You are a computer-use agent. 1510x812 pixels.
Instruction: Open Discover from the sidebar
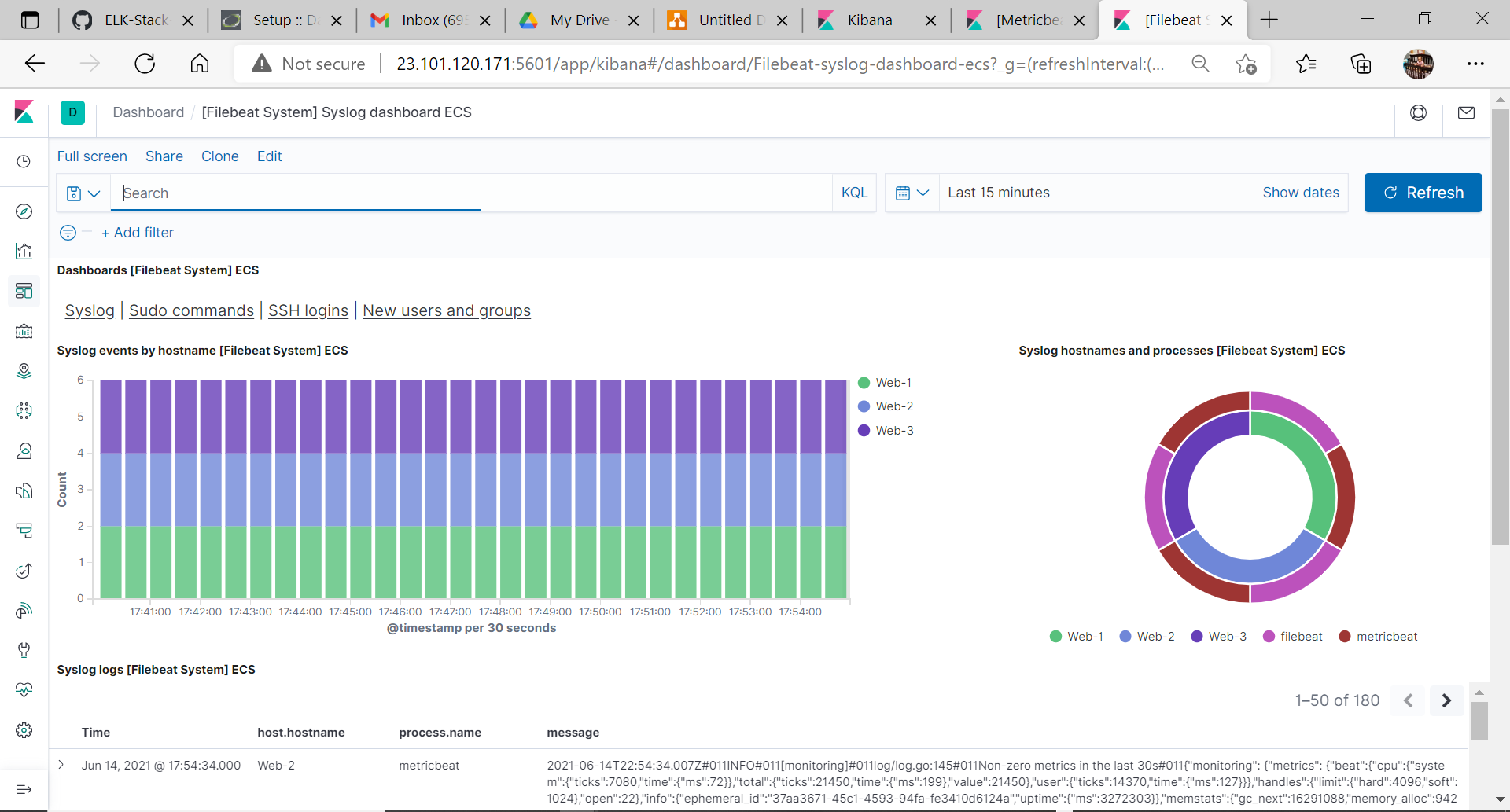(24, 211)
